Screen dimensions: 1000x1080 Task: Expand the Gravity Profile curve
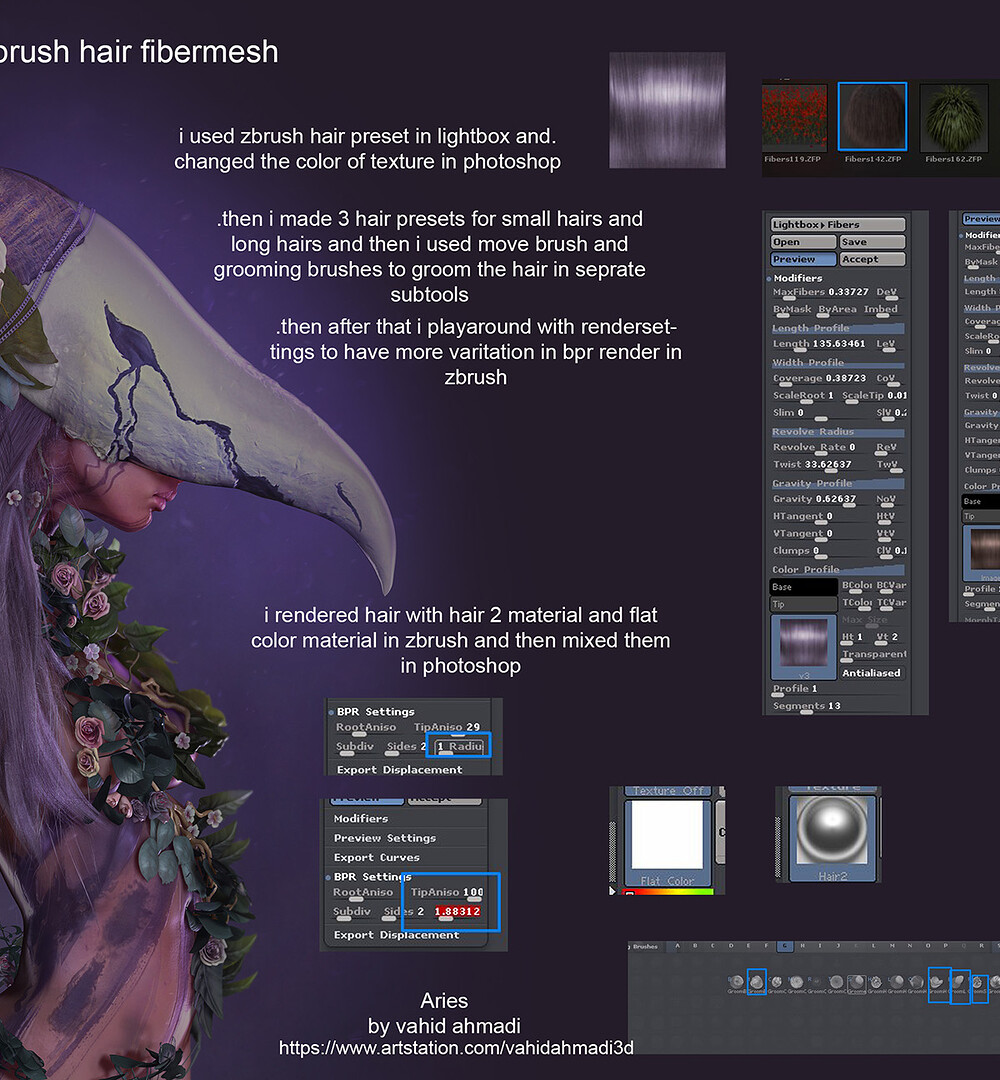pos(837,484)
